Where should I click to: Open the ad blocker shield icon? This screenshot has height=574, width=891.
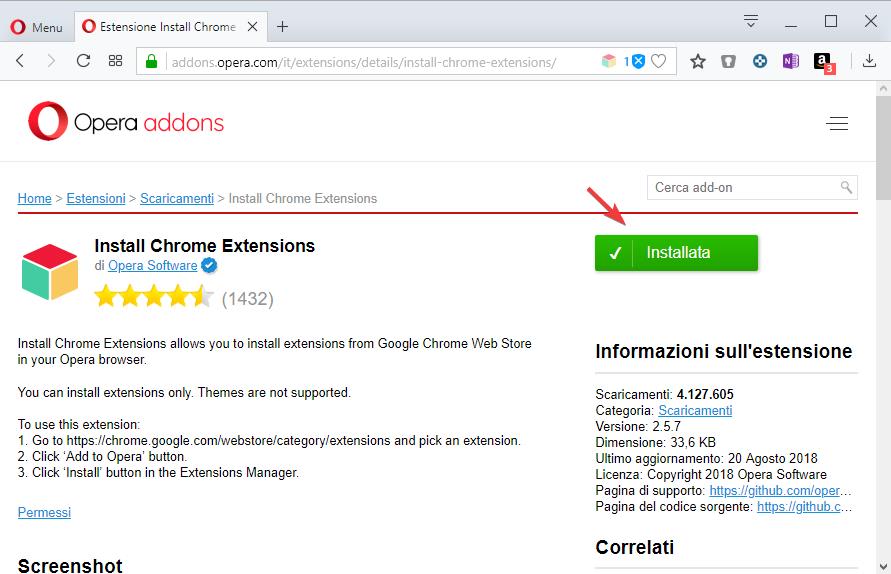coord(638,61)
